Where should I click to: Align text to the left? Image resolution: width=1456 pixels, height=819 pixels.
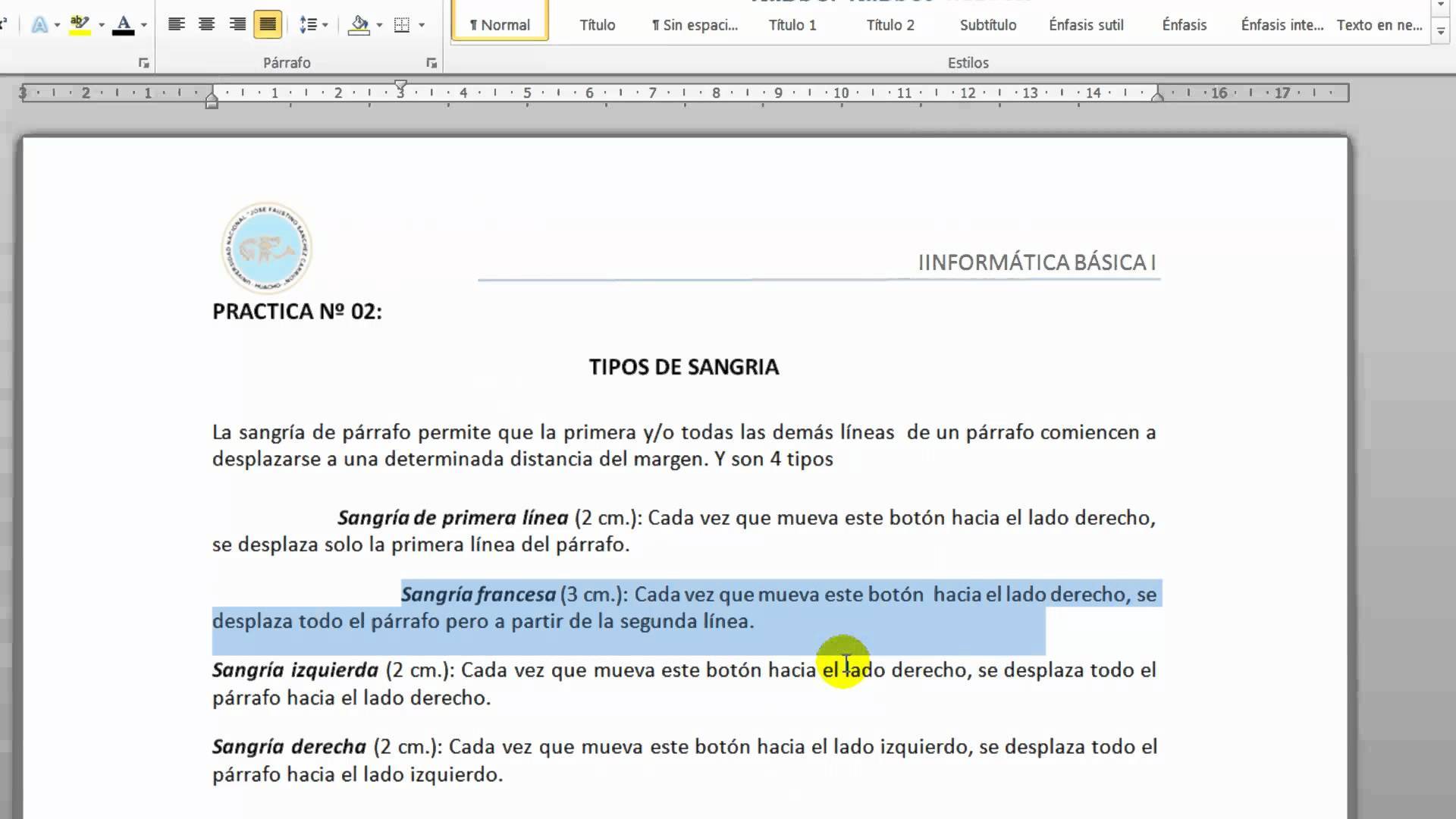click(177, 25)
